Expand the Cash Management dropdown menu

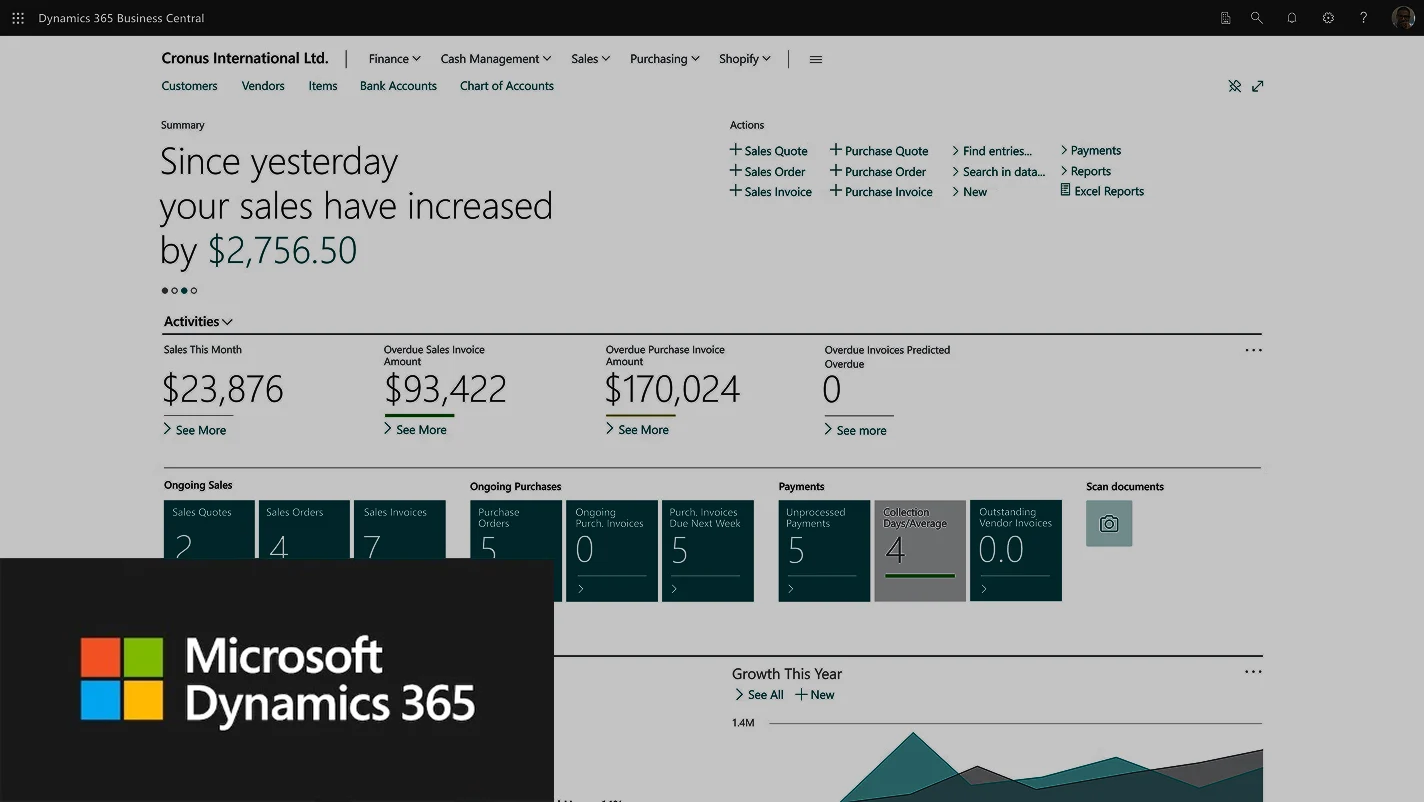pos(496,59)
